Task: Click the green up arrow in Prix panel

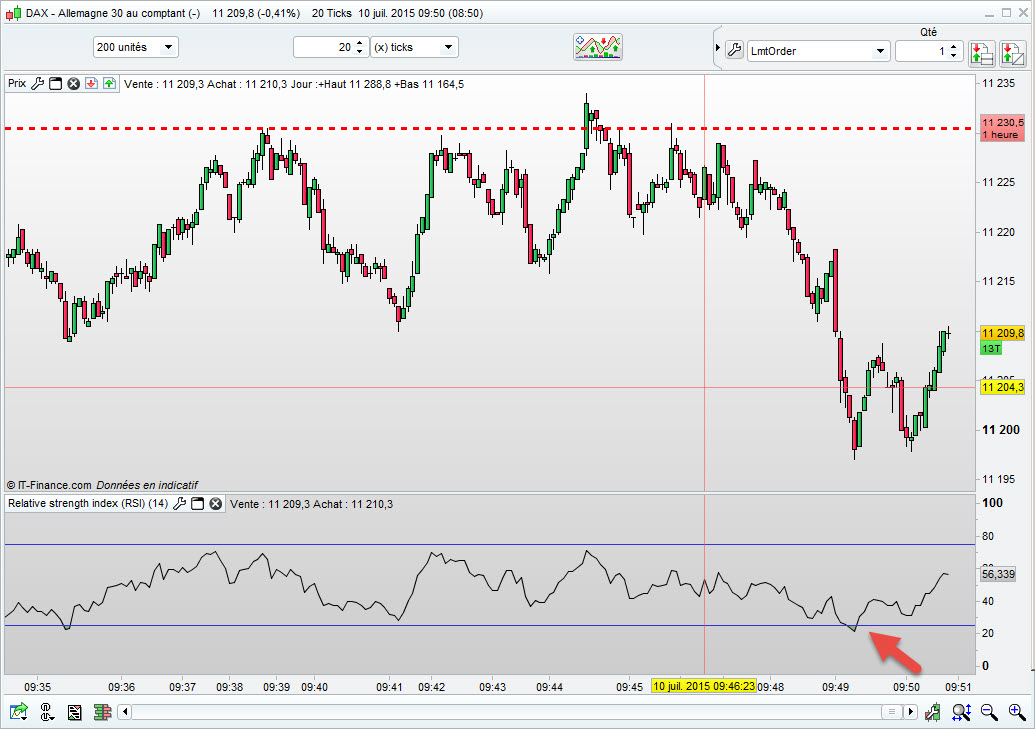Action: [x=108, y=84]
